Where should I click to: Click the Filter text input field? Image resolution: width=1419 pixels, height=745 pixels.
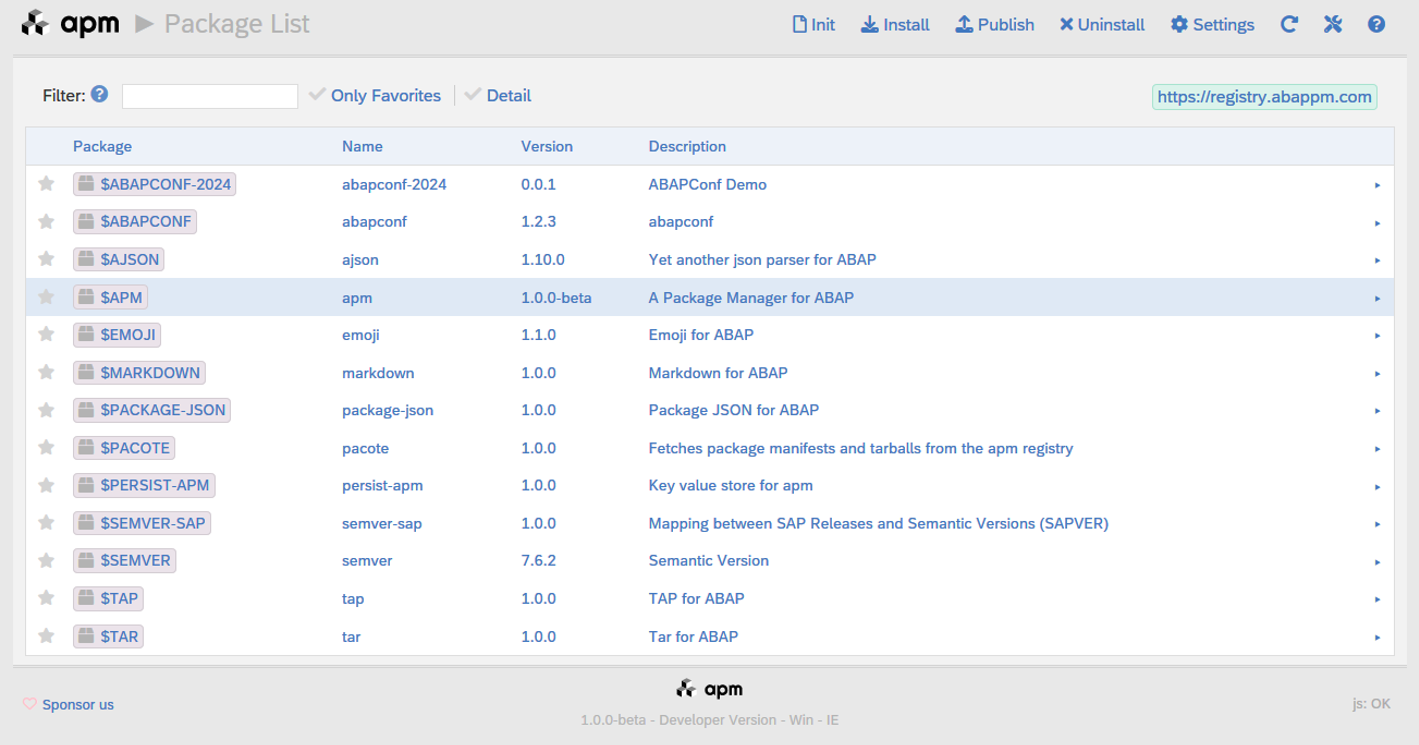coord(210,96)
